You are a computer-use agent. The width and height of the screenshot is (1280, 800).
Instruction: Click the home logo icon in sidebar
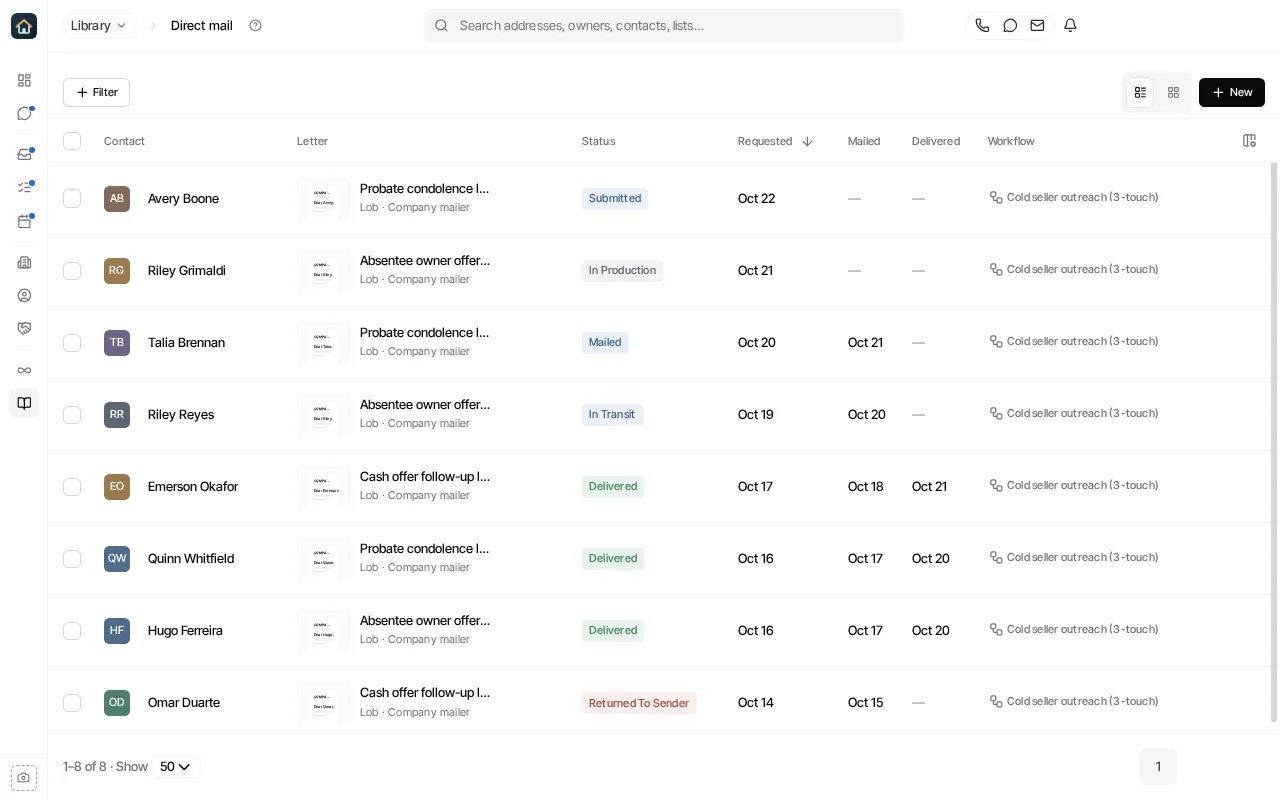click(24, 26)
